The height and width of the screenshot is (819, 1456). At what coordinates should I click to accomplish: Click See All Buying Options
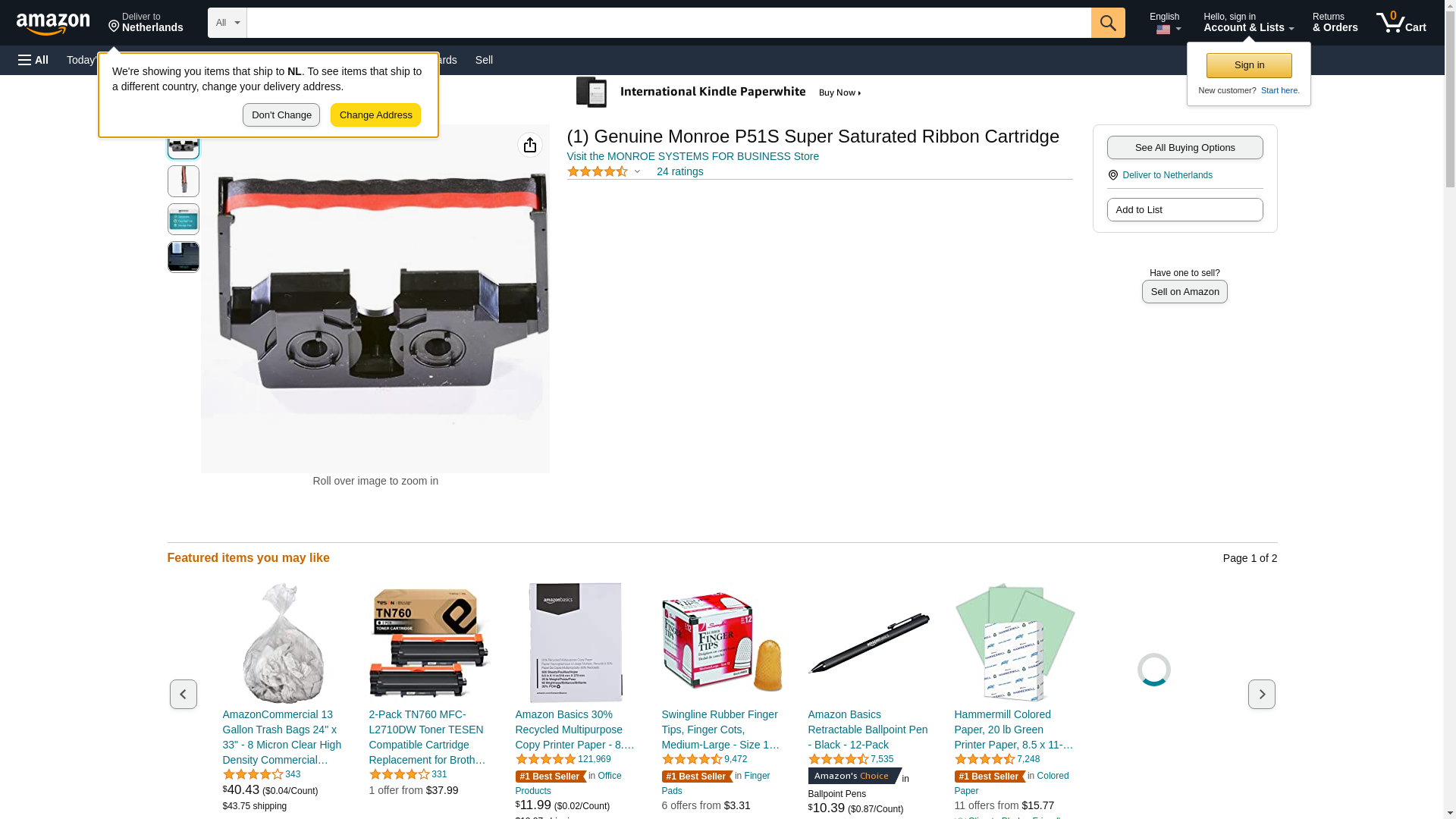pyautogui.click(x=1185, y=148)
